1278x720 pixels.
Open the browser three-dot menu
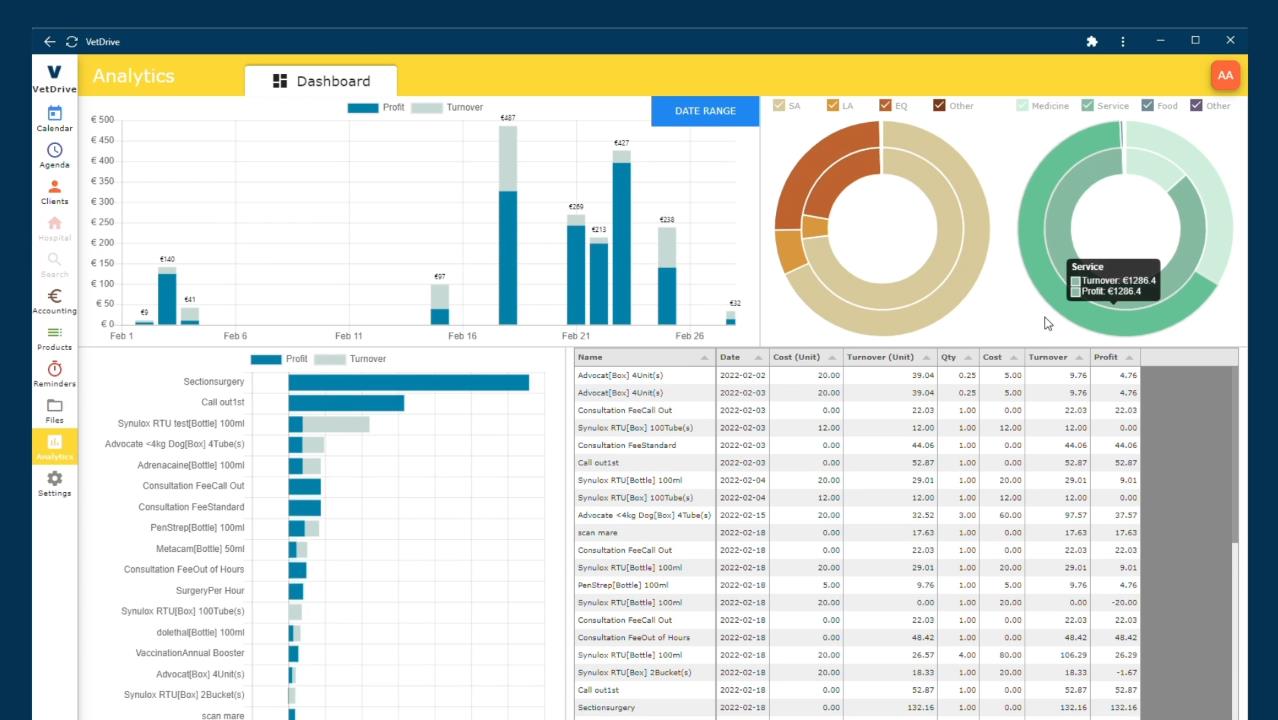(1123, 41)
